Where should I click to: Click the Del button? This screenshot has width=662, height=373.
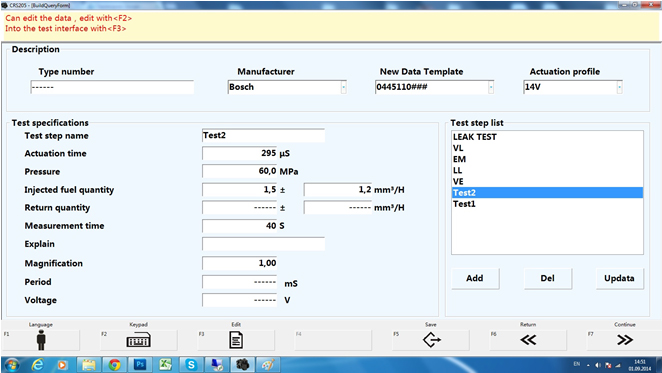point(548,278)
